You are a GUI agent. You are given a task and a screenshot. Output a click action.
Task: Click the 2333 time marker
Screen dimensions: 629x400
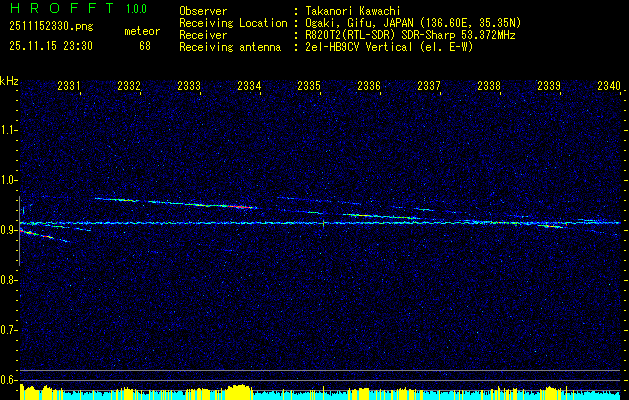[189, 85]
